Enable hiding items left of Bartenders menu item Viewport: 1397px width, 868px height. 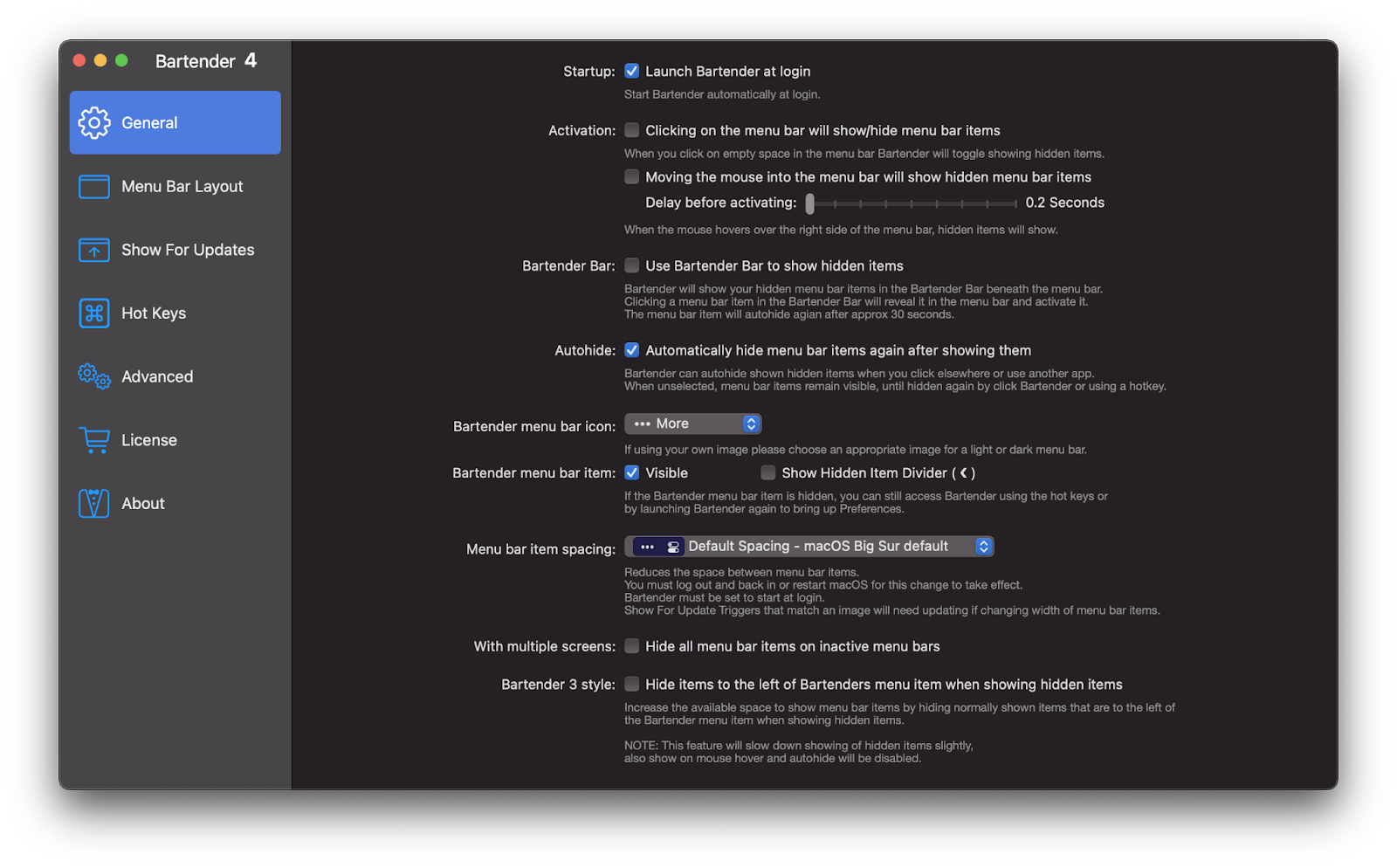pyautogui.click(x=632, y=685)
